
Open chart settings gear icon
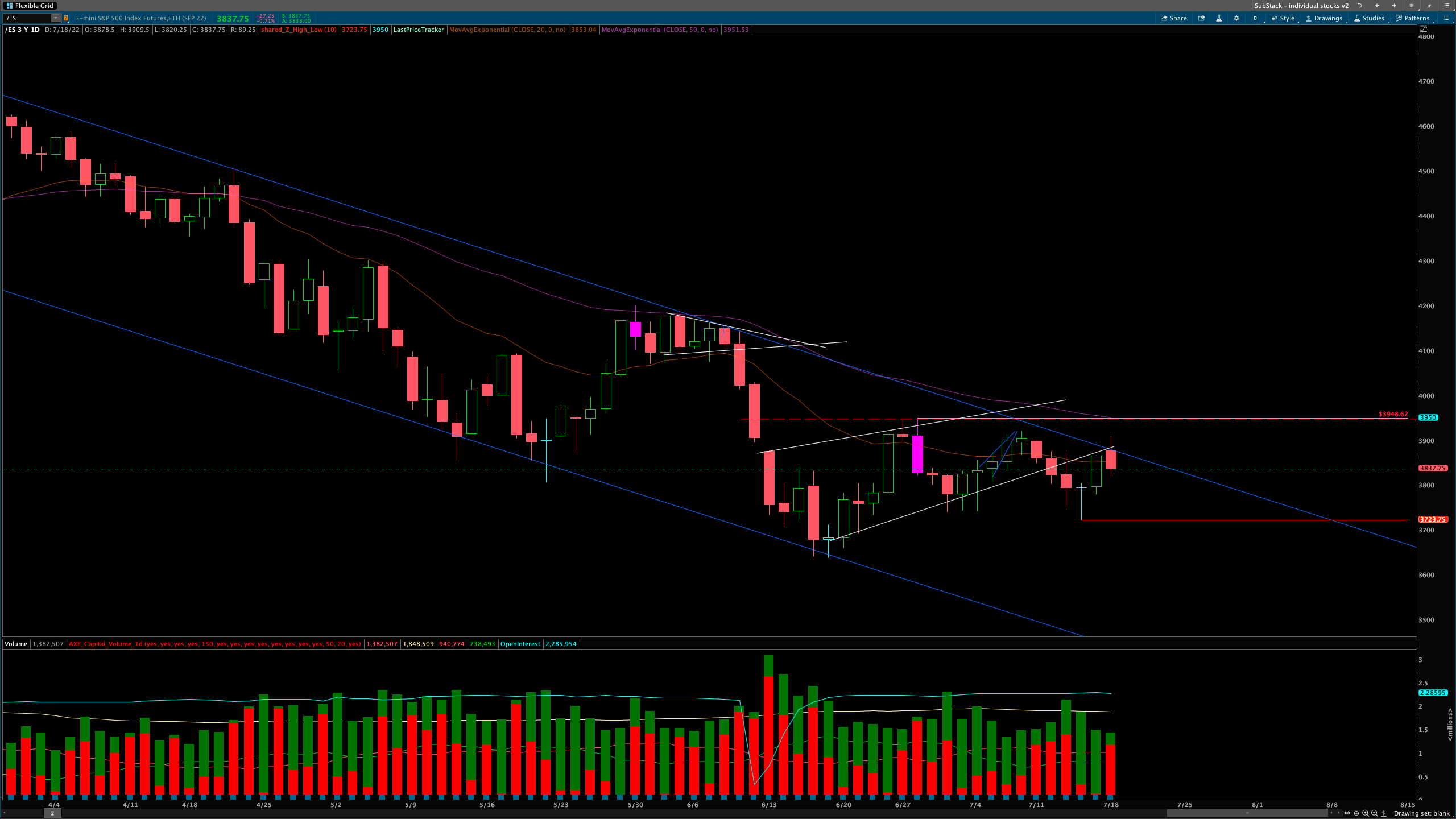(x=1236, y=18)
